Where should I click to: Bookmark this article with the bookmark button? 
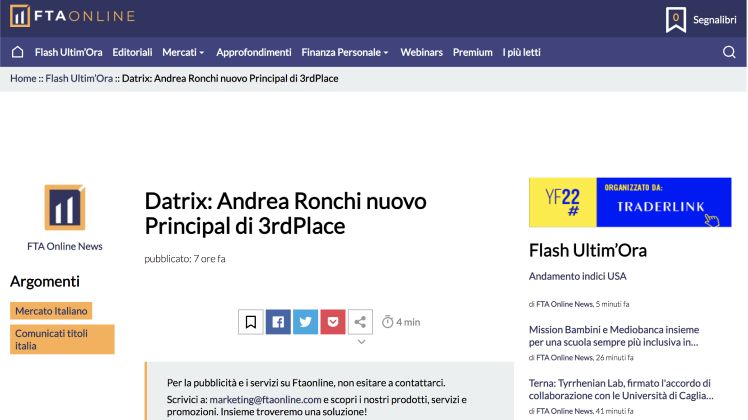click(x=250, y=322)
